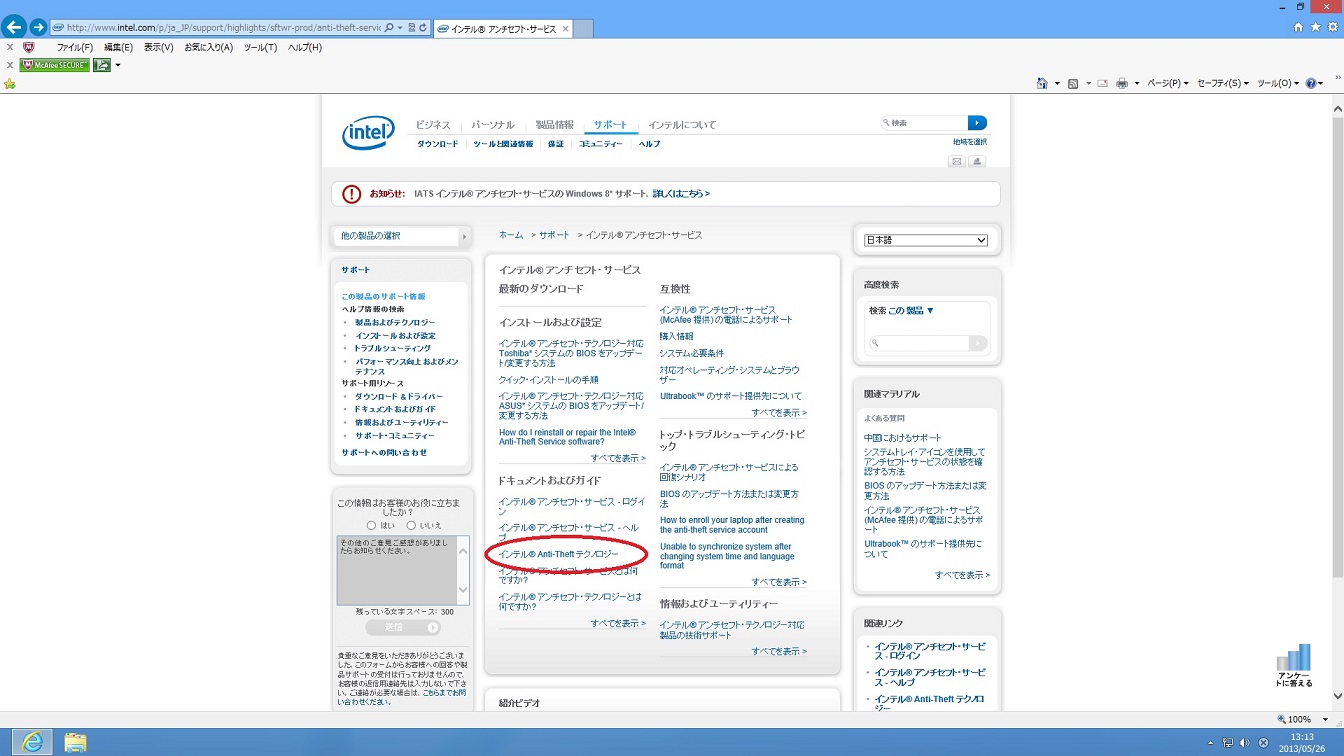Open the 日本語 language dropdown

tap(926, 240)
